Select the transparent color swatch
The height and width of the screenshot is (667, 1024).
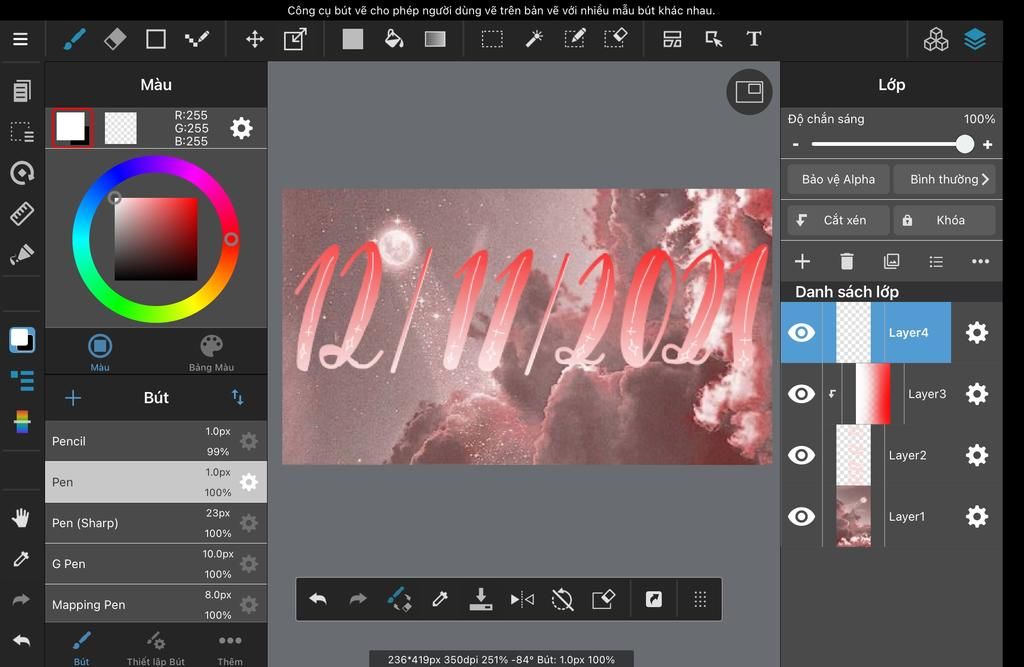pos(121,128)
